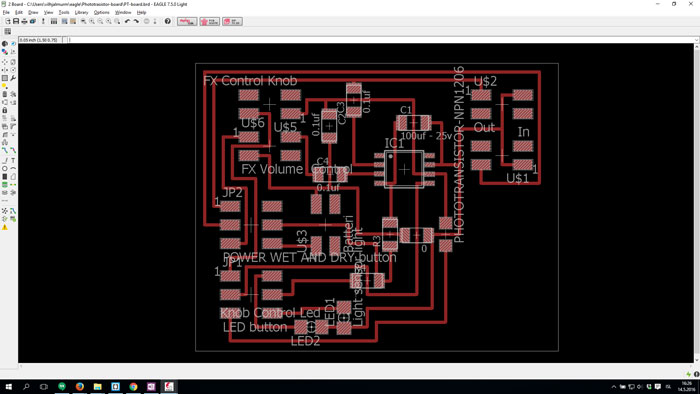
Task: Click in the command line input field
Action: pyautogui.click(x=382, y=40)
